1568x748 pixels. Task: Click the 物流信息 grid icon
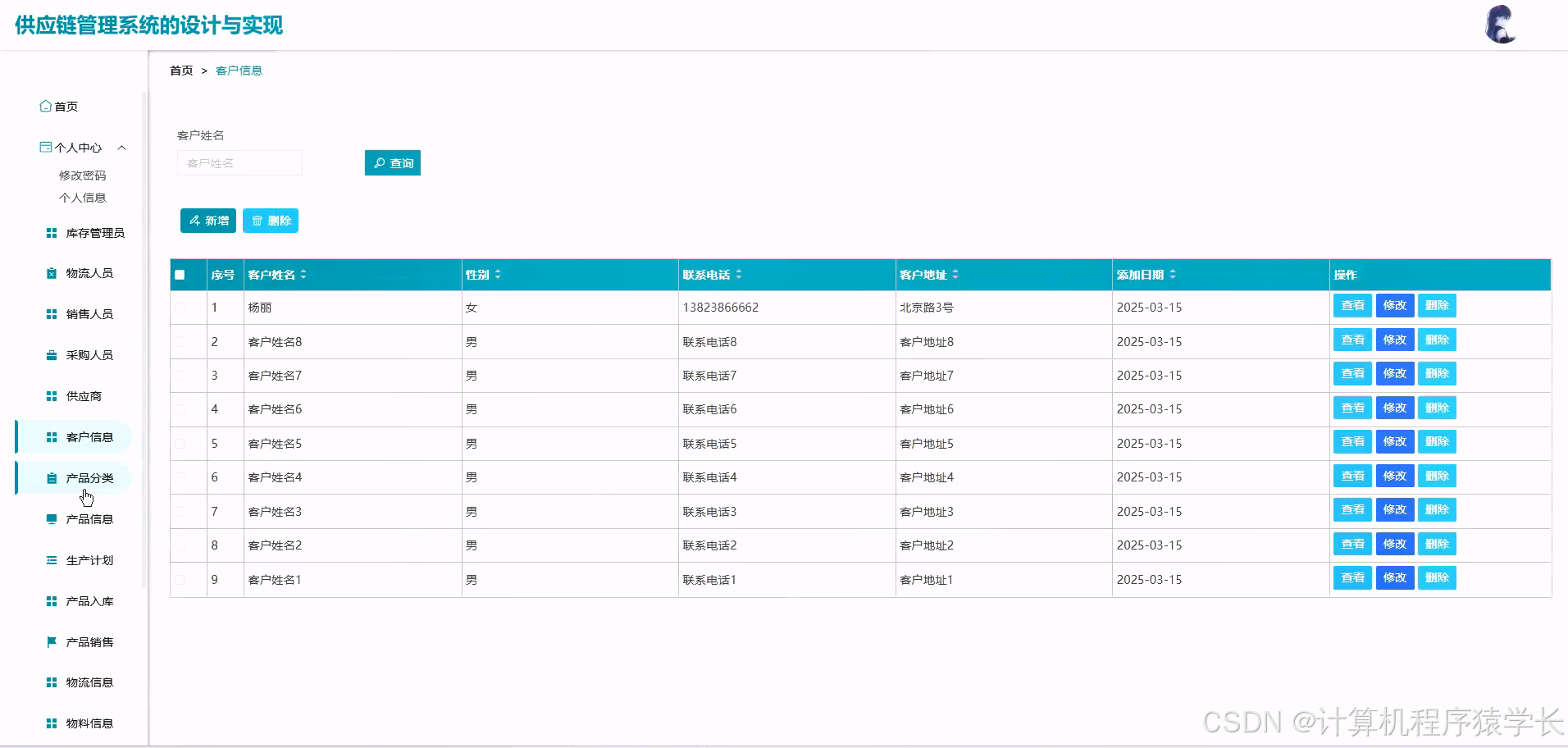click(52, 682)
